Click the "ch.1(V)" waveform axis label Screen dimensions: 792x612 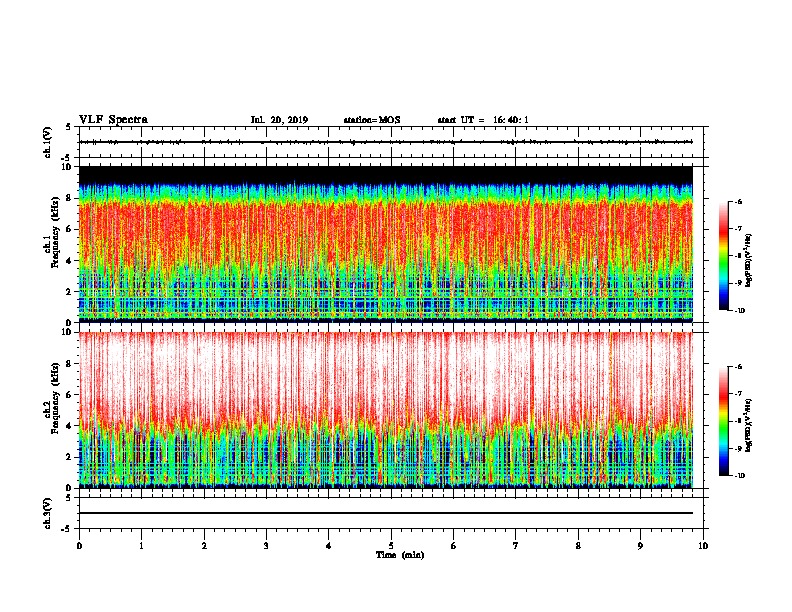point(47,142)
